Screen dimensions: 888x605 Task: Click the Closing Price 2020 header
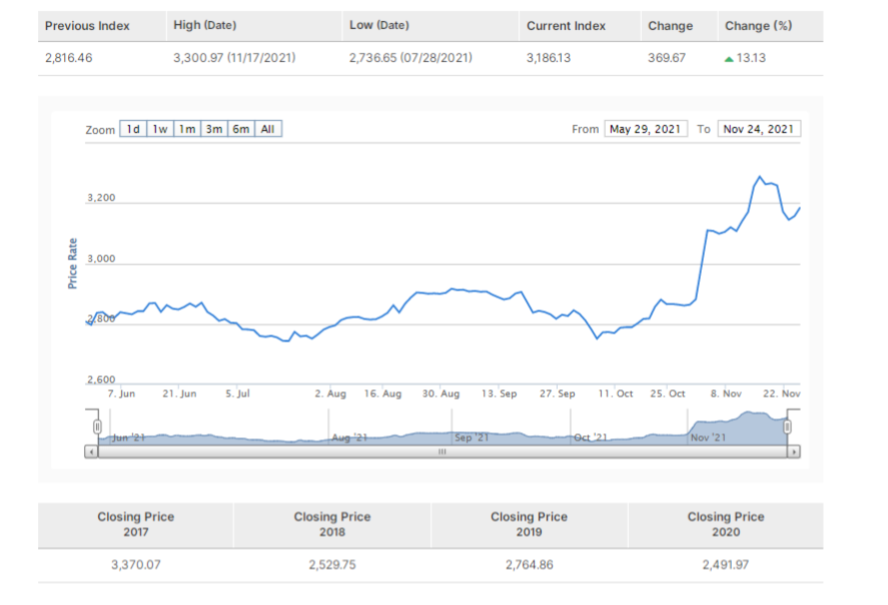[x=726, y=525]
